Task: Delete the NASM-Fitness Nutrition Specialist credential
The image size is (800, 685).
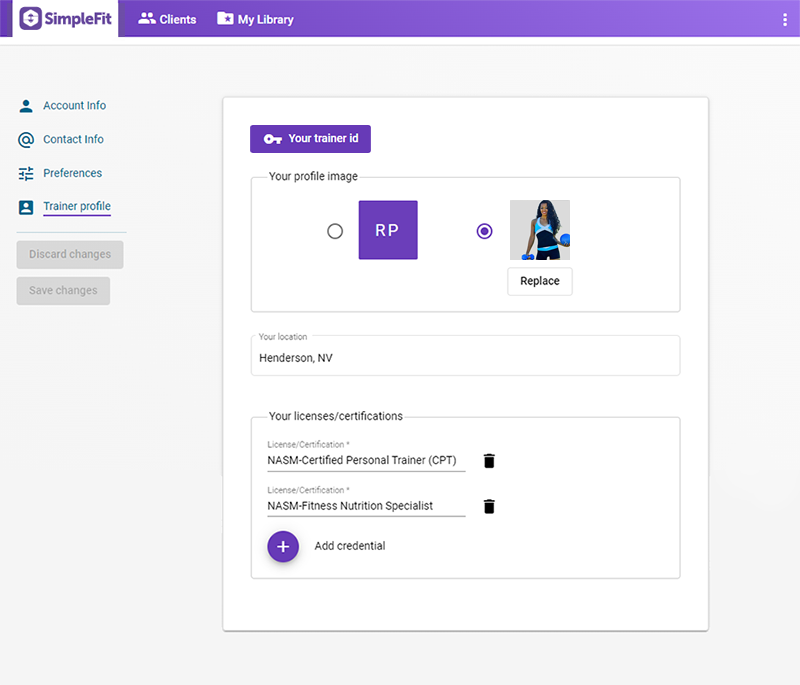Action: pyautogui.click(x=489, y=507)
